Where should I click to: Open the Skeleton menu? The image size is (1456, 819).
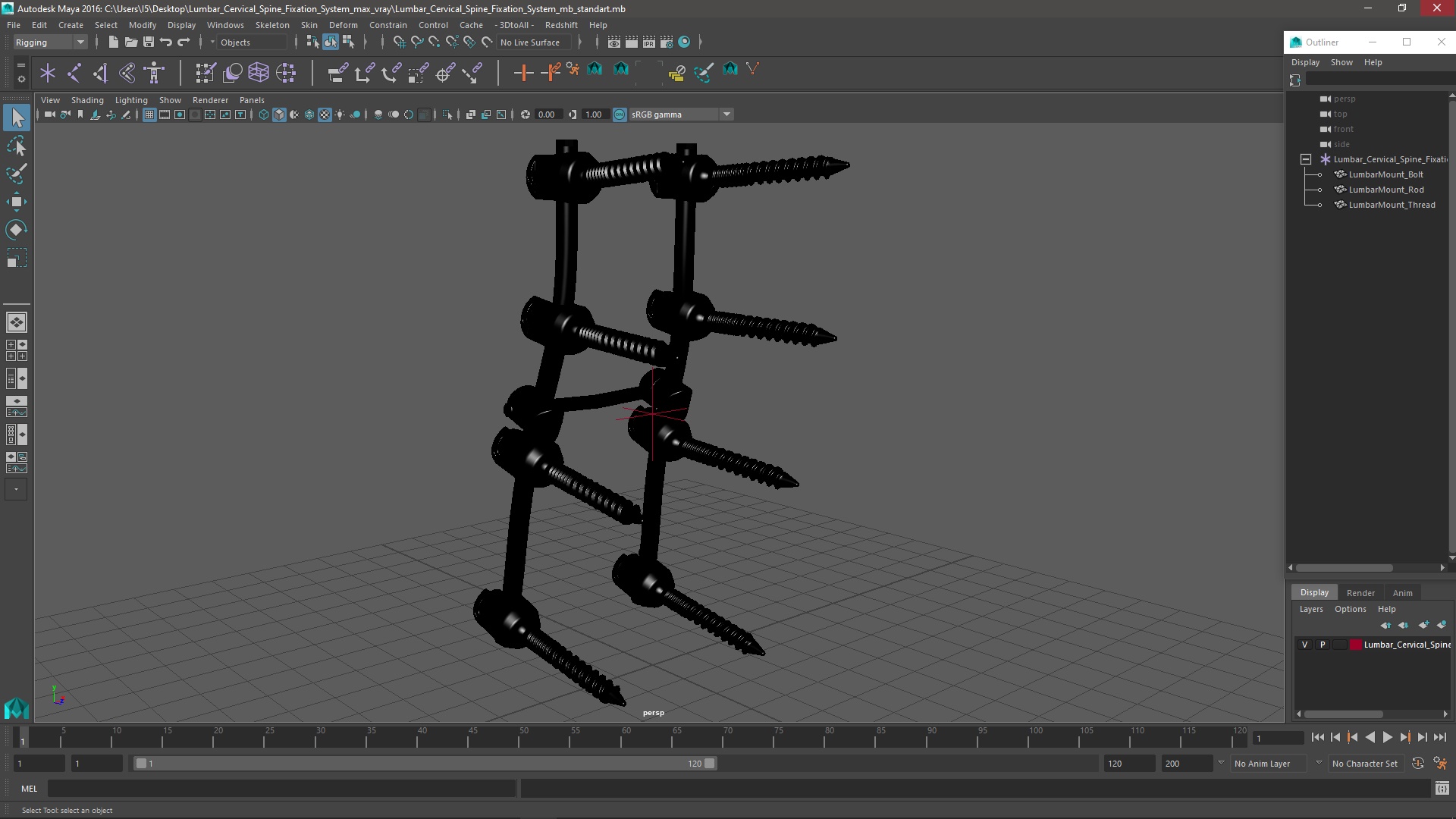click(x=271, y=25)
